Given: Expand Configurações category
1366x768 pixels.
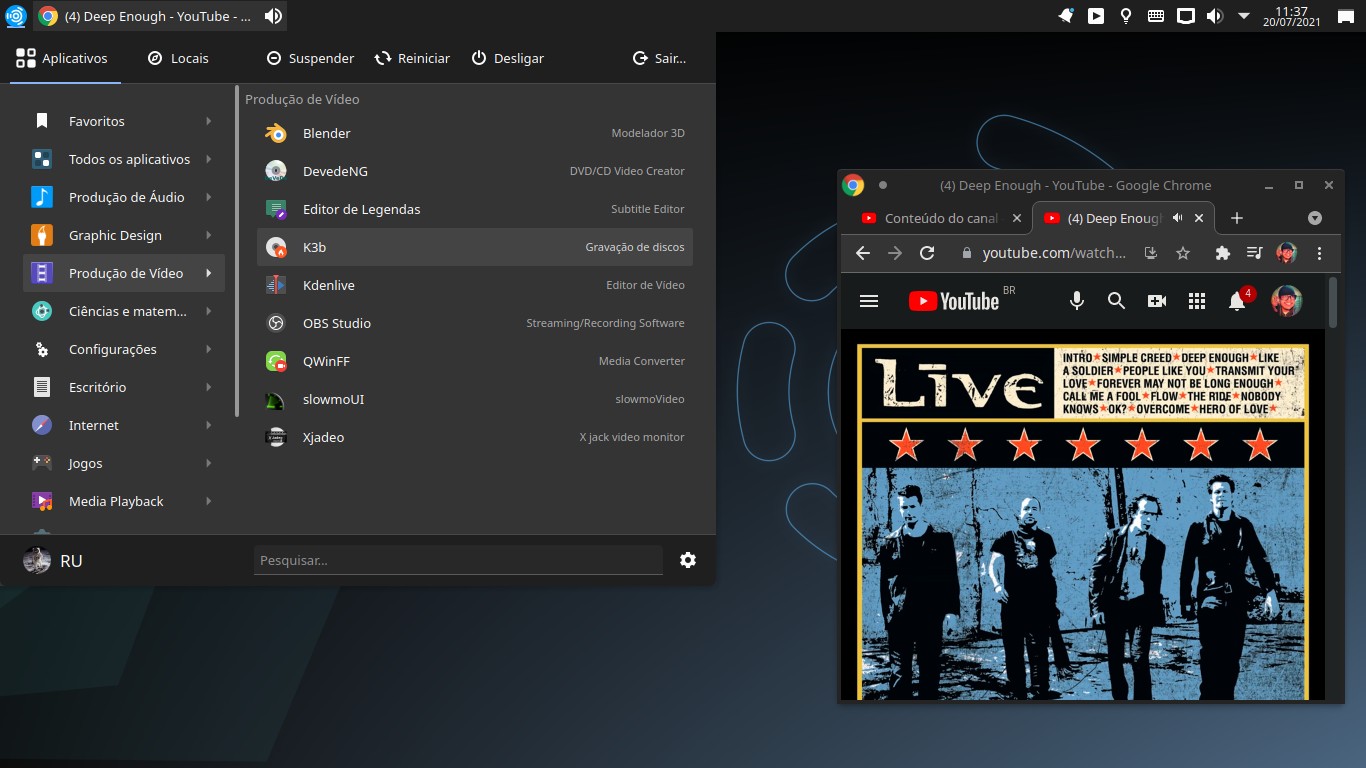Looking at the screenshot, I should [124, 349].
